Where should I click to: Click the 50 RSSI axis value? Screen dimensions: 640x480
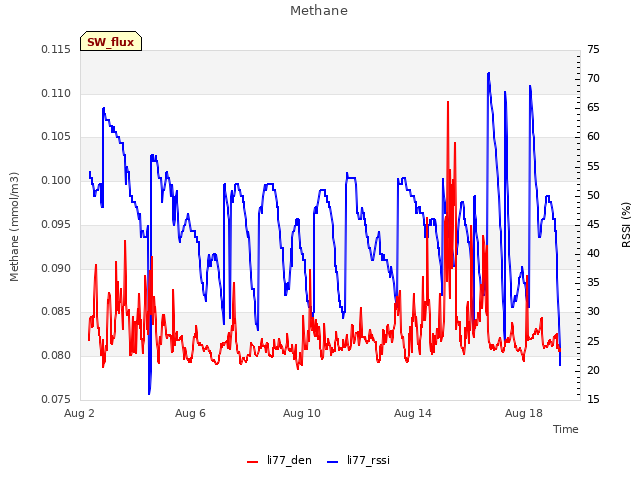pyautogui.click(x=593, y=196)
